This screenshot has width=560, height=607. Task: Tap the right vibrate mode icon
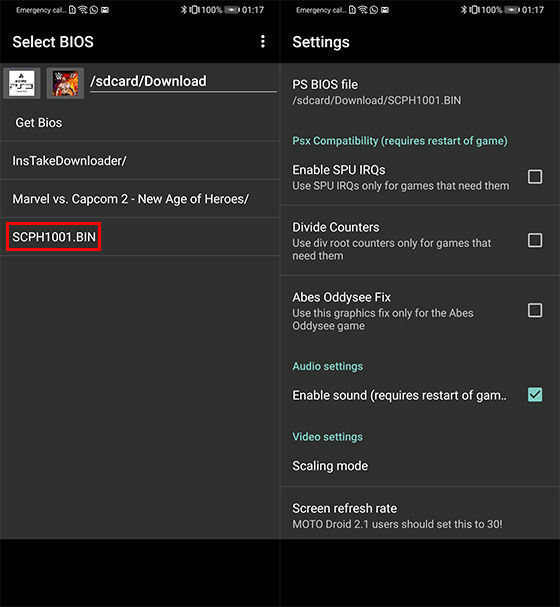pyautogui.click(x=474, y=10)
